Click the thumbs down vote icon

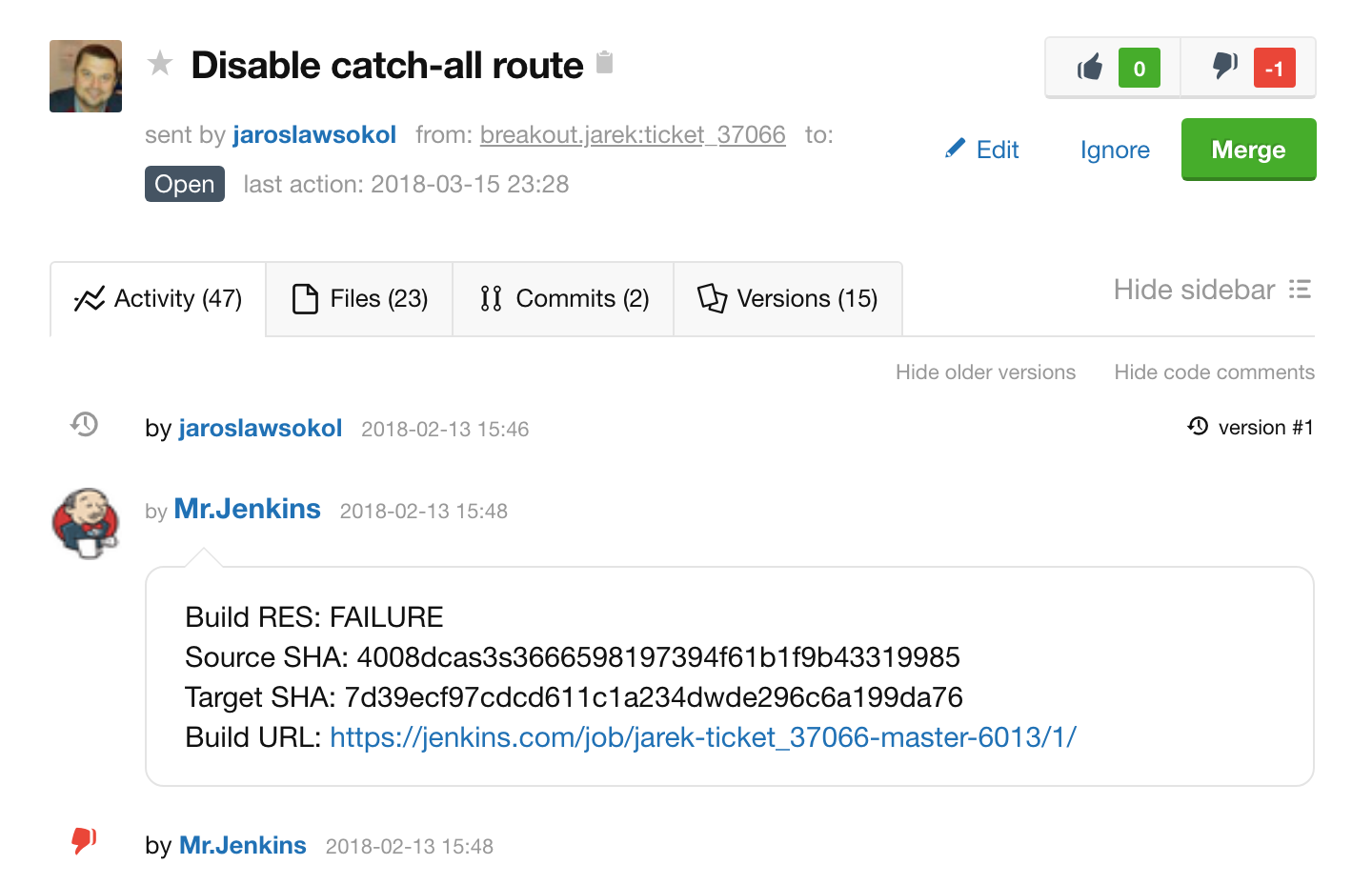[x=1224, y=67]
